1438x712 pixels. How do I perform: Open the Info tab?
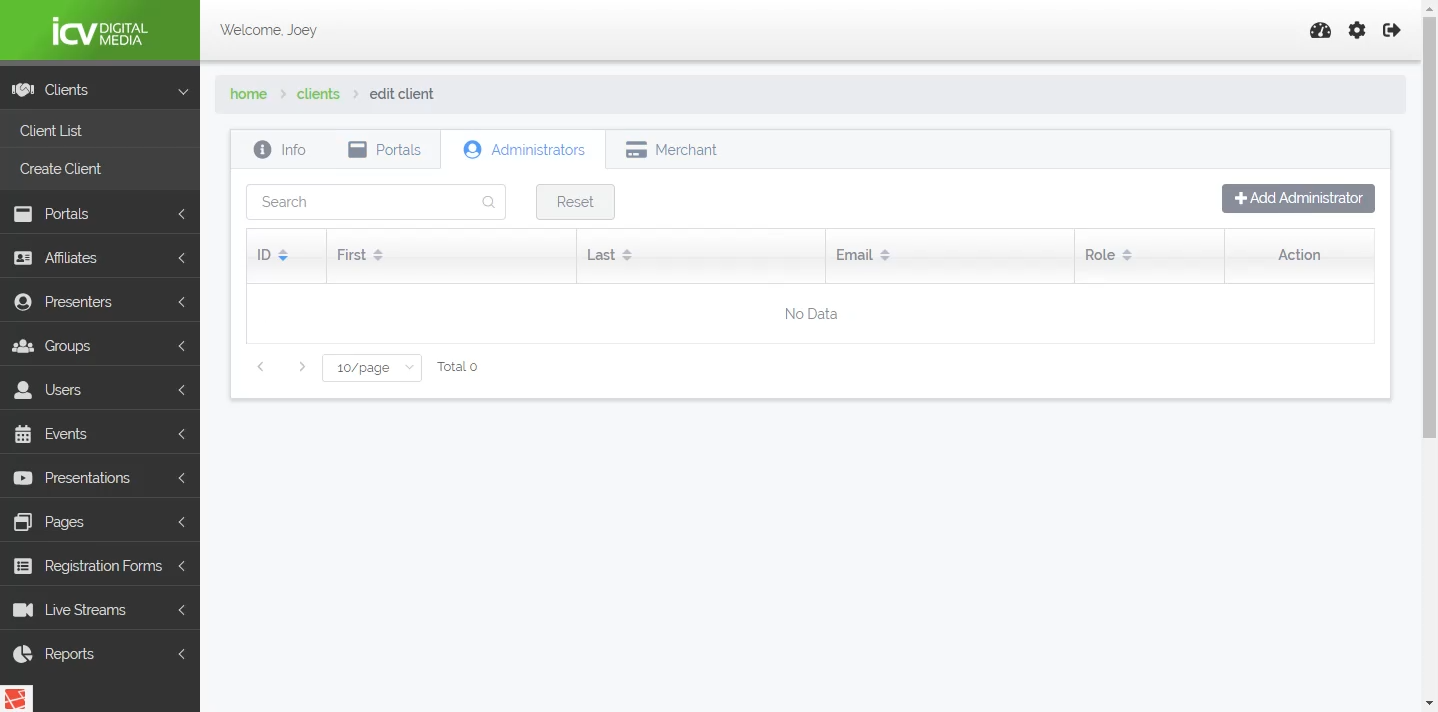[280, 150]
